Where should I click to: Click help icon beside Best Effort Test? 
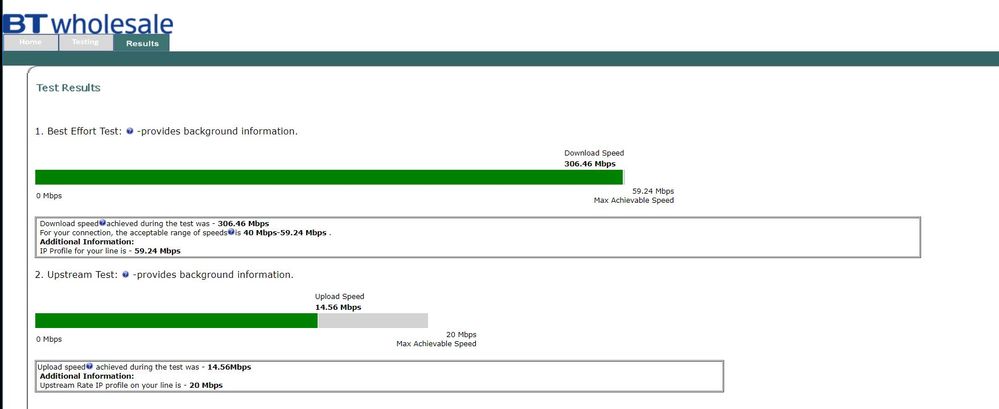[x=130, y=132]
